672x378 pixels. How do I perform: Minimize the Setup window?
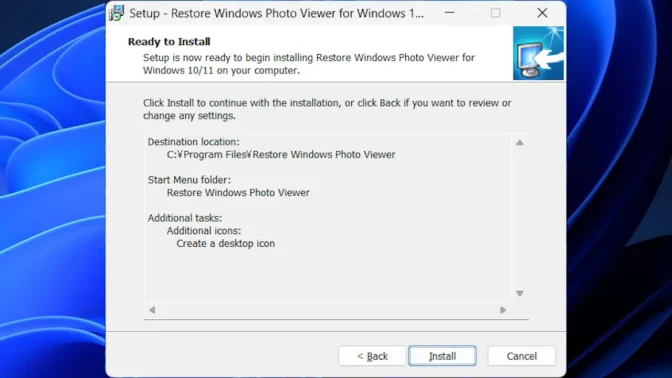tap(449, 13)
